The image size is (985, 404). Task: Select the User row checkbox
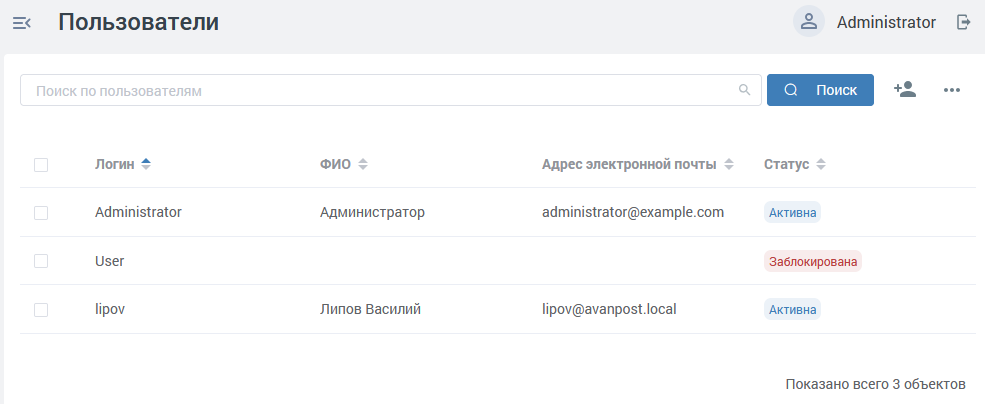pyautogui.click(x=41, y=261)
